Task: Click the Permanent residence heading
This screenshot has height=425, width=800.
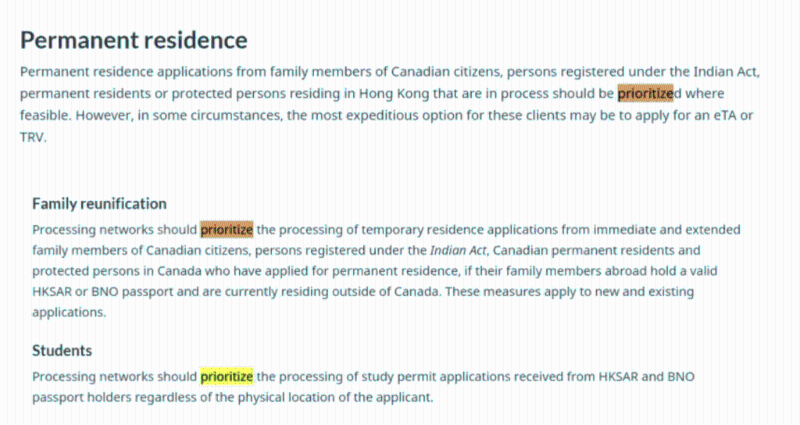Action: (134, 40)
